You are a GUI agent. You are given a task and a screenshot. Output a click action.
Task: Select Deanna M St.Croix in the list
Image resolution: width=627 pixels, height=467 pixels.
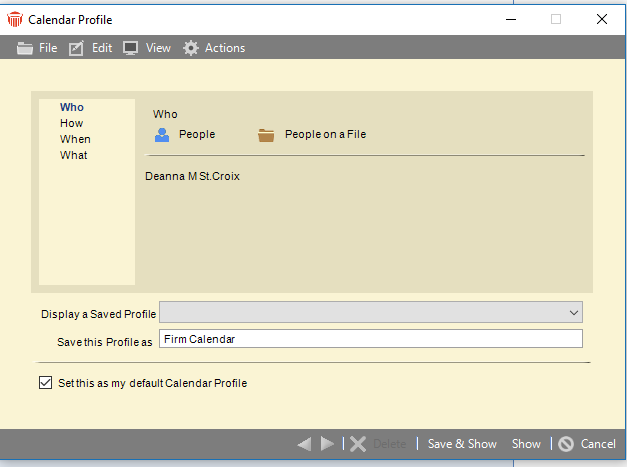coord(192,176)
